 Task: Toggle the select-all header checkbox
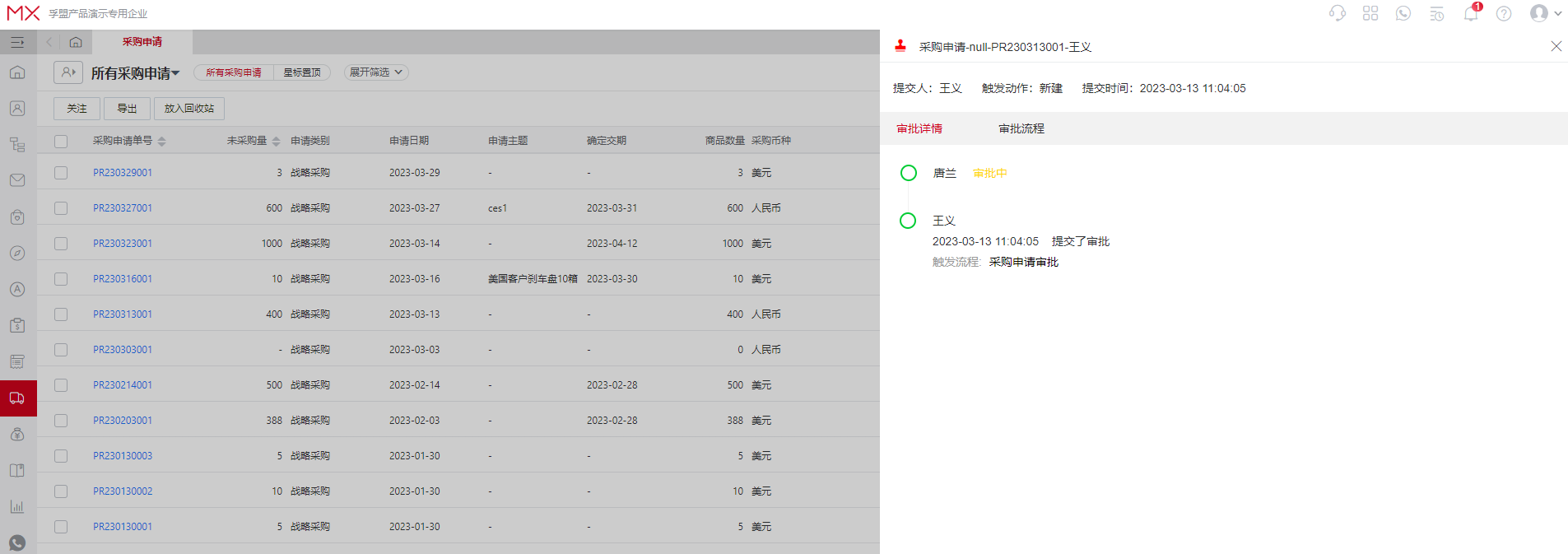pos(61,141)
